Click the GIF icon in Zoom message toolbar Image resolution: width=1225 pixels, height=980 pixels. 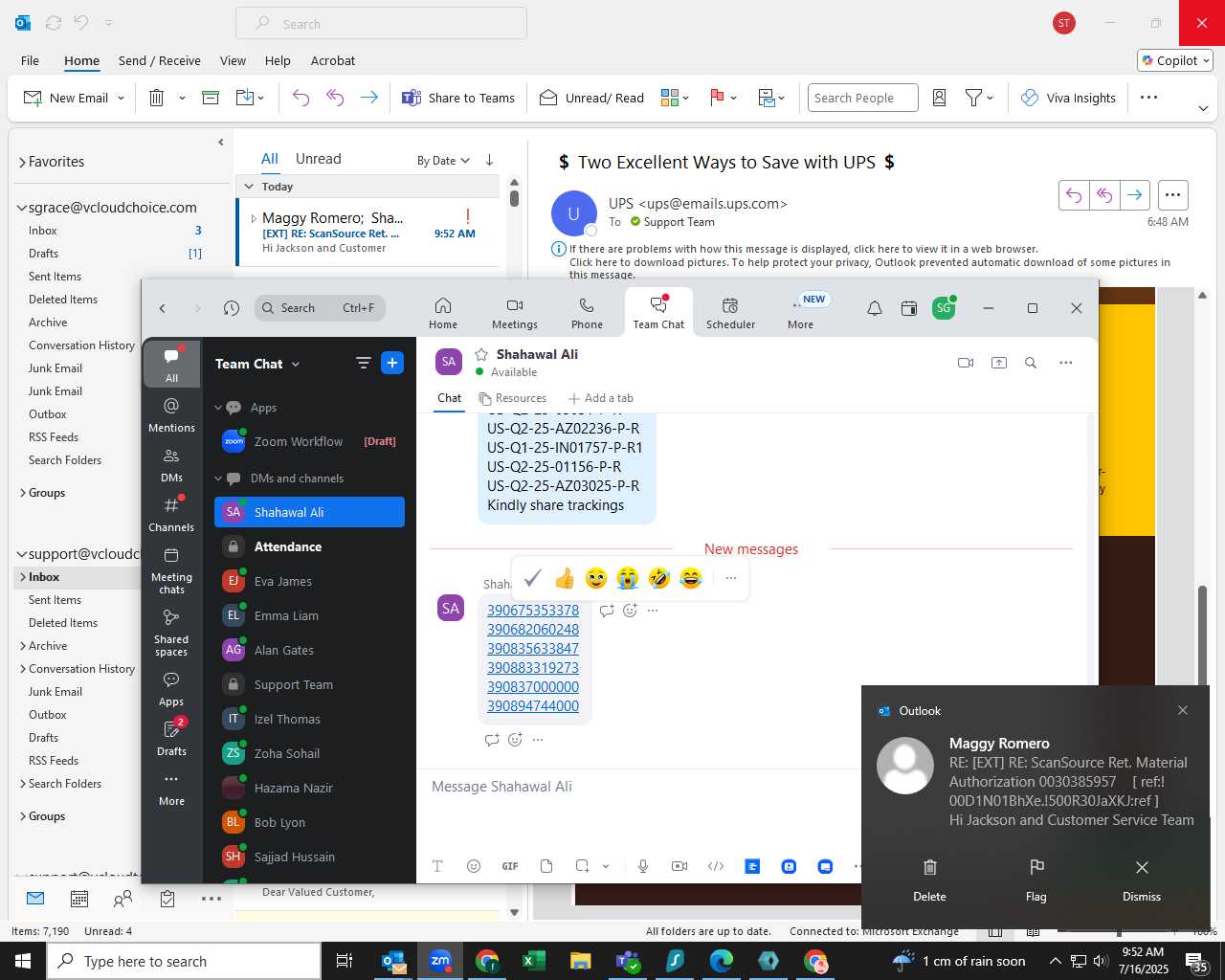pos(510,866)
